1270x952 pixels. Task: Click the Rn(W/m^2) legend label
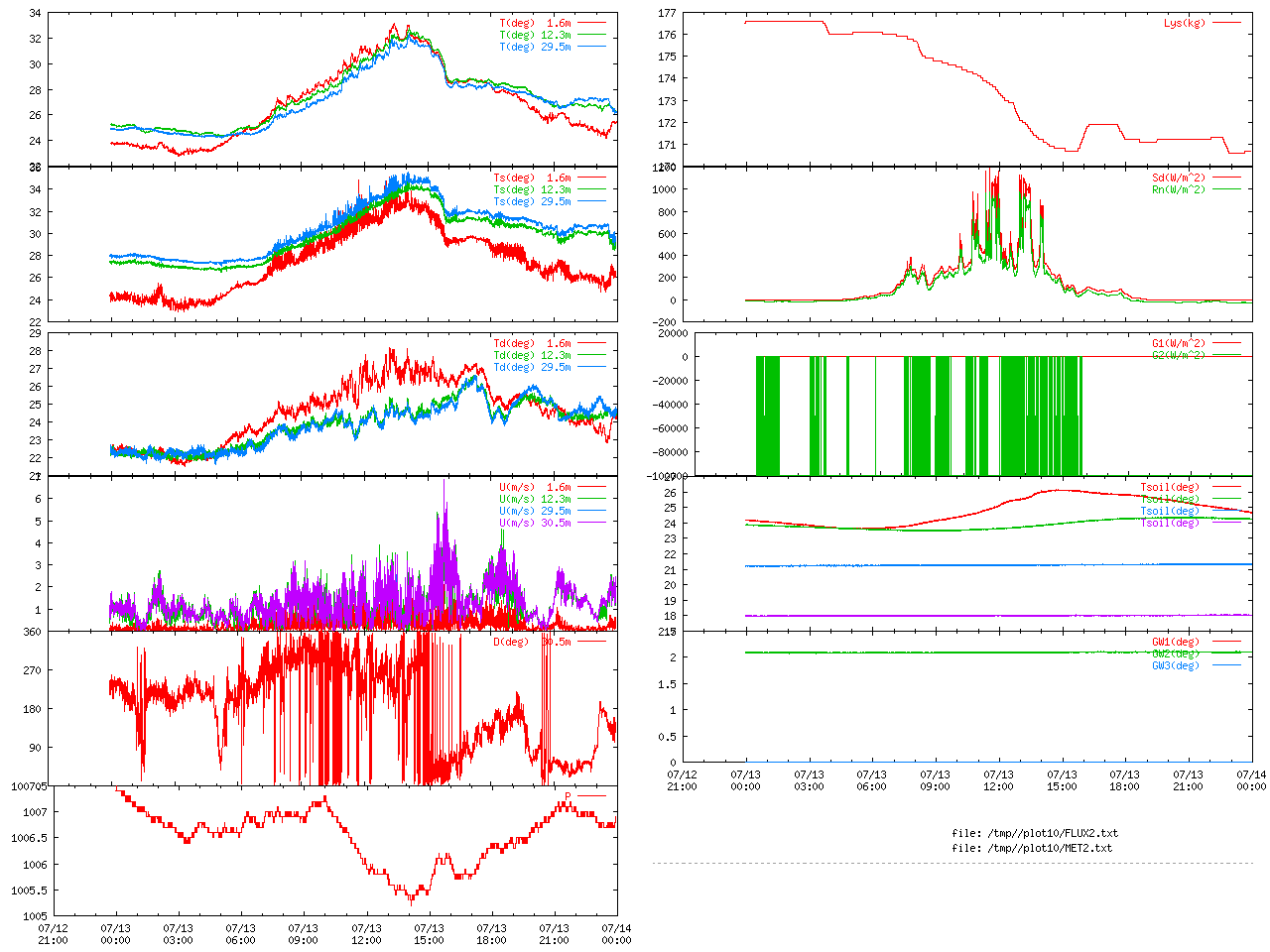1178,189
